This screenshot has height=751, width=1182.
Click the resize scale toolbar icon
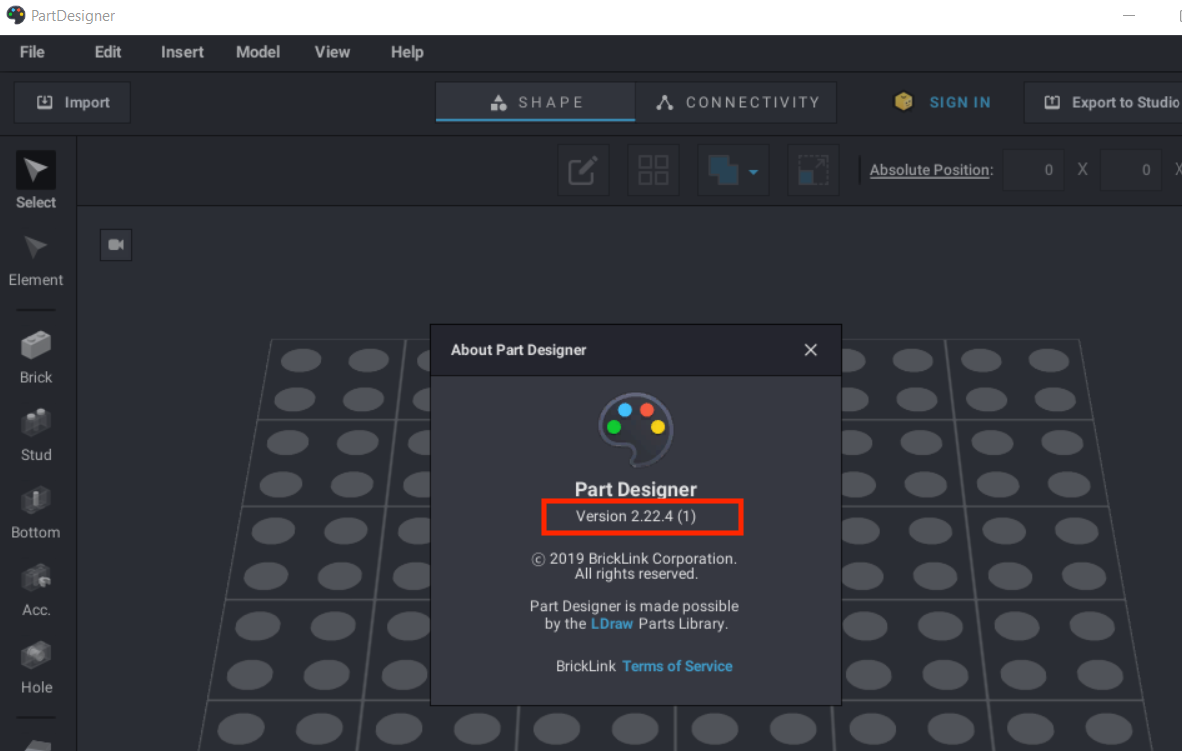tap(812, 171)
